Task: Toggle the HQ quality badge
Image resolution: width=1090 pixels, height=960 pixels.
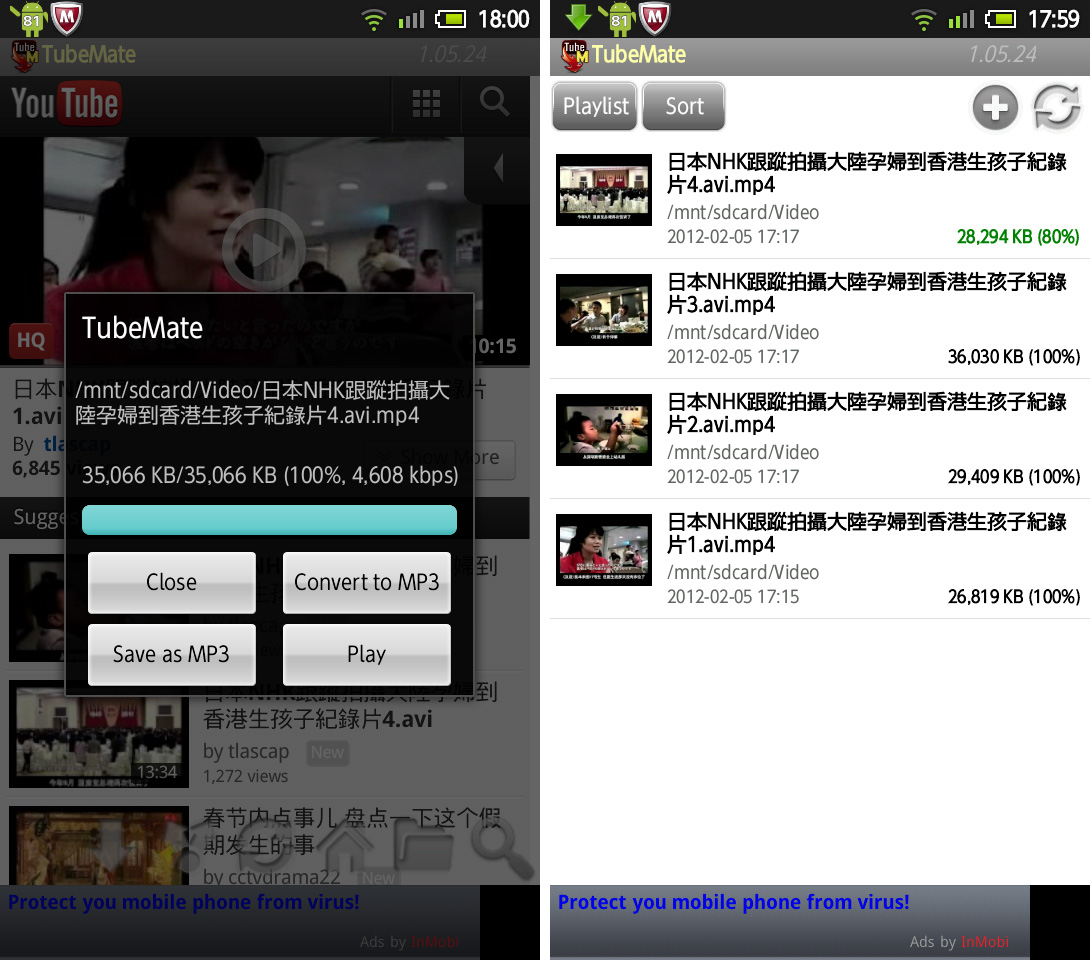Action: coord(31,340)
